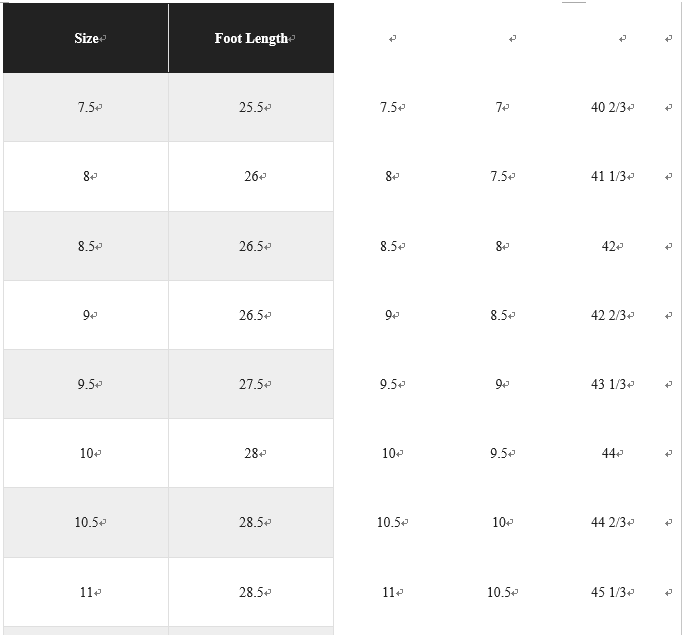
Task: Click size 10.5 in the first column
Action: (x=86, y=522)
